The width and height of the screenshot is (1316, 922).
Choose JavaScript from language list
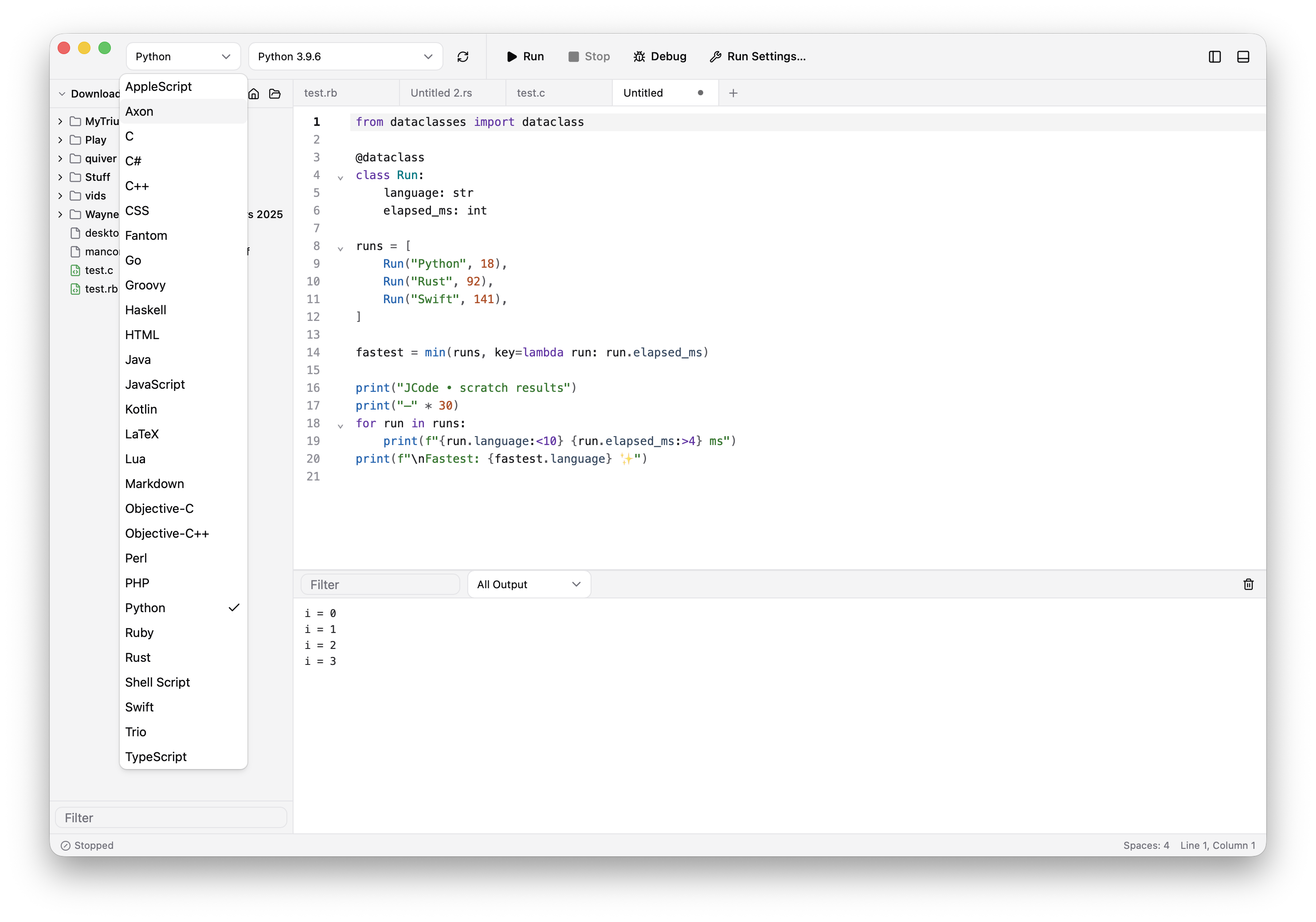184,384
